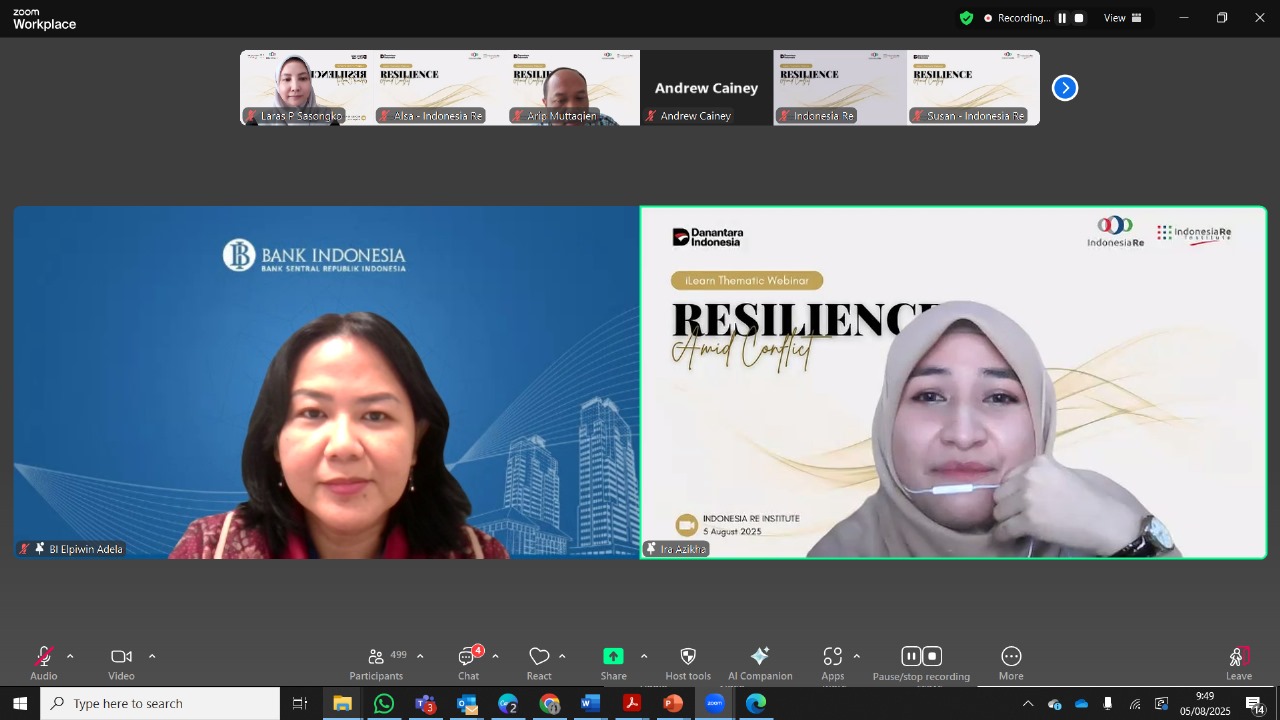This screenshot has height=720, width=1280.
Task: Toggle the Video camera
Action: (x=122, y=662)
